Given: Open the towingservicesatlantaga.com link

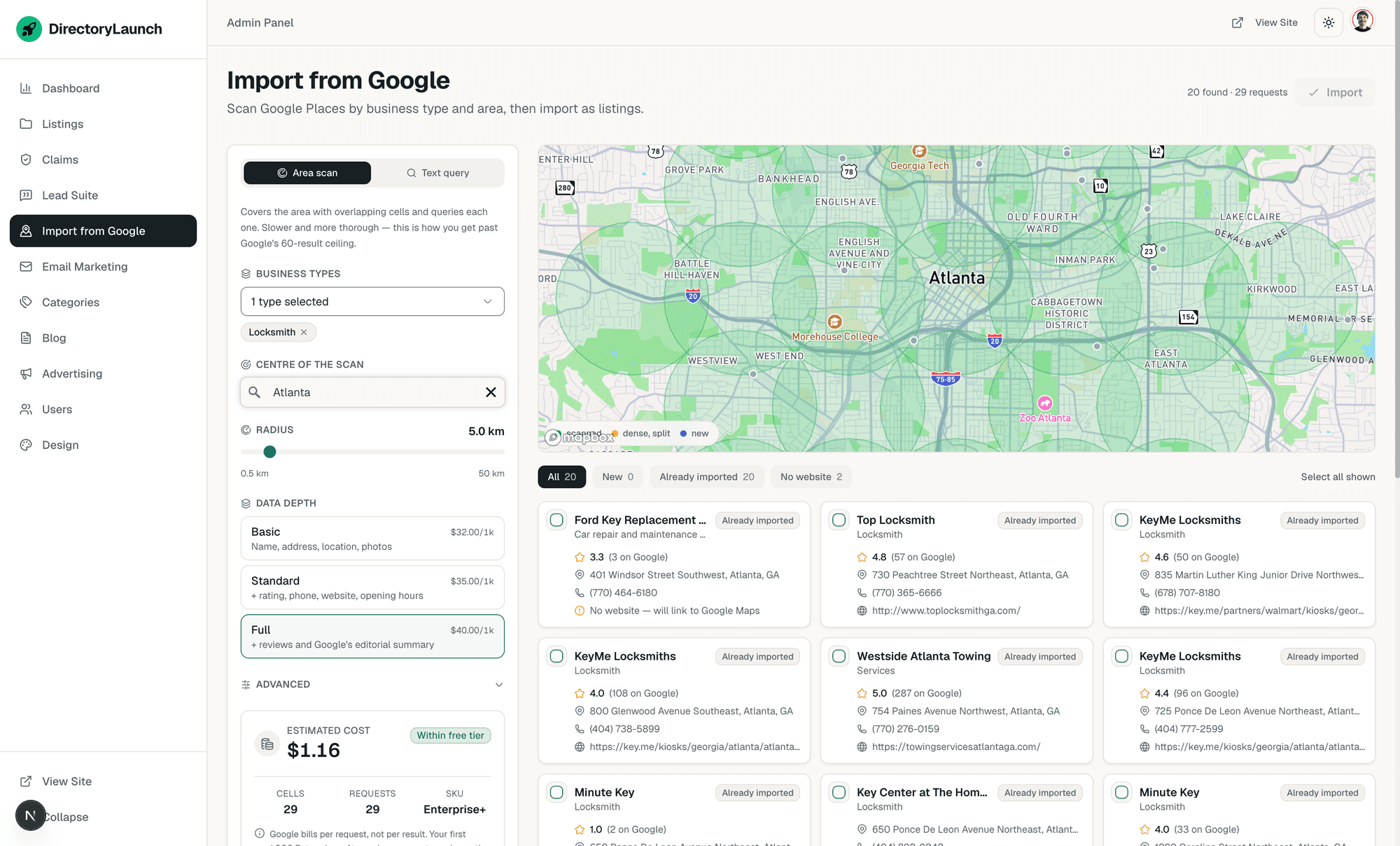Looking at the screenshot, I should [955, 747].
